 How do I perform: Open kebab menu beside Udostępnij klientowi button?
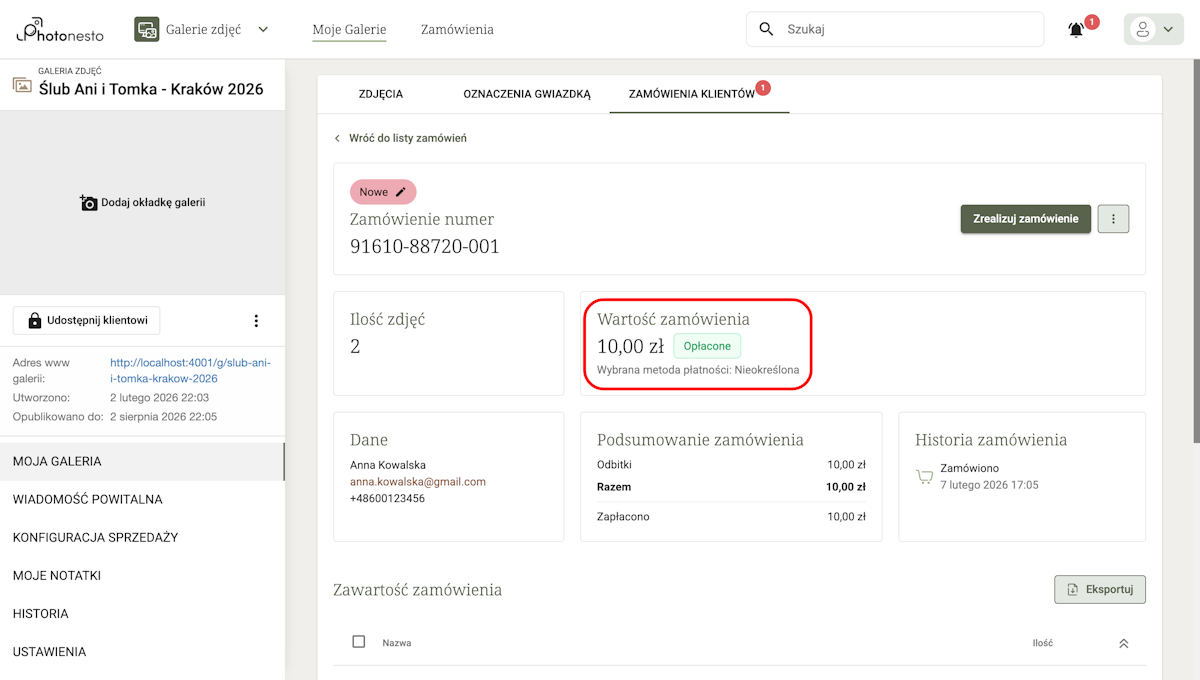(x=256, y=320)
